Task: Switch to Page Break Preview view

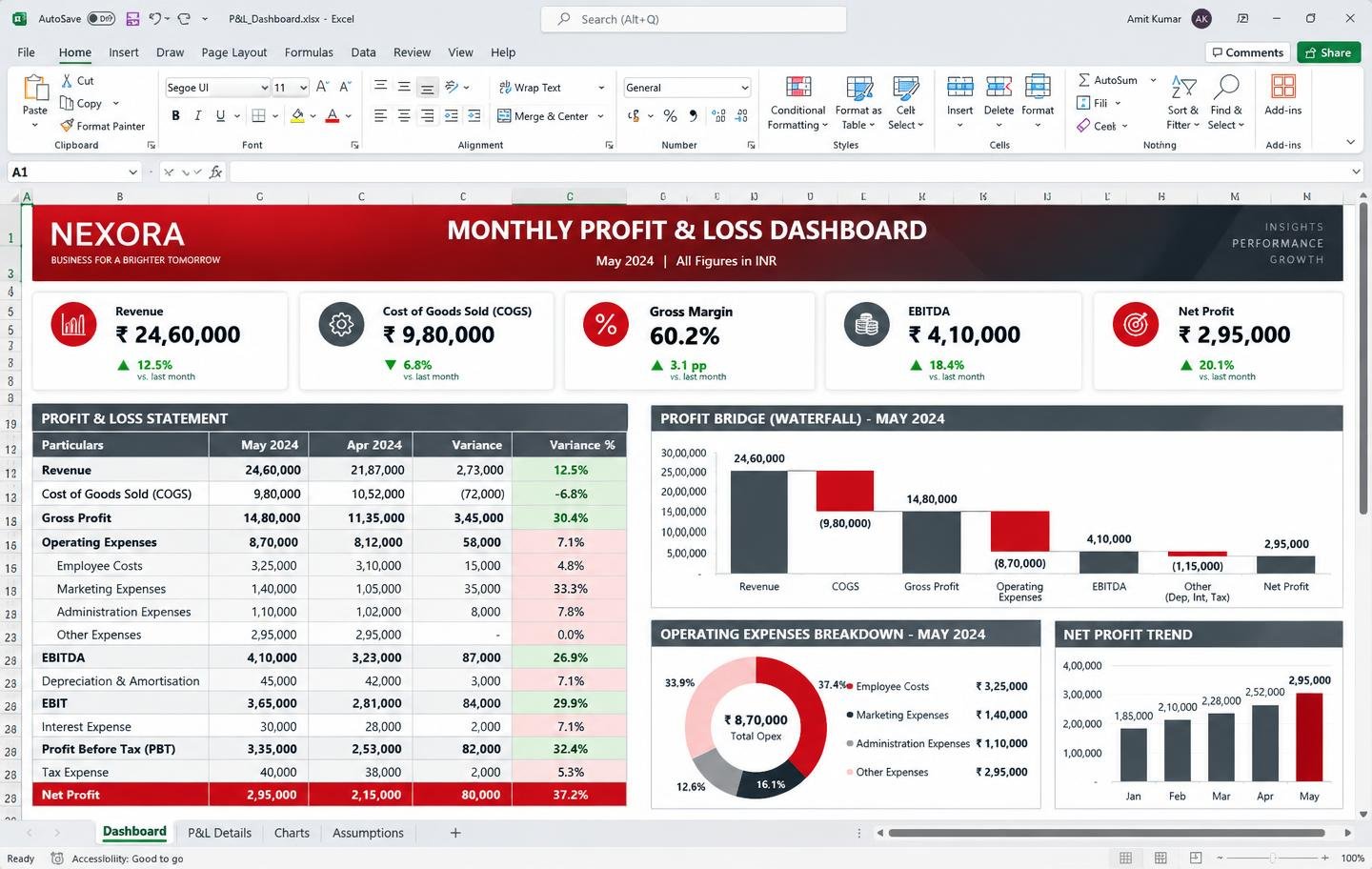Action: pyautogui.click(x=1196, y=858)
